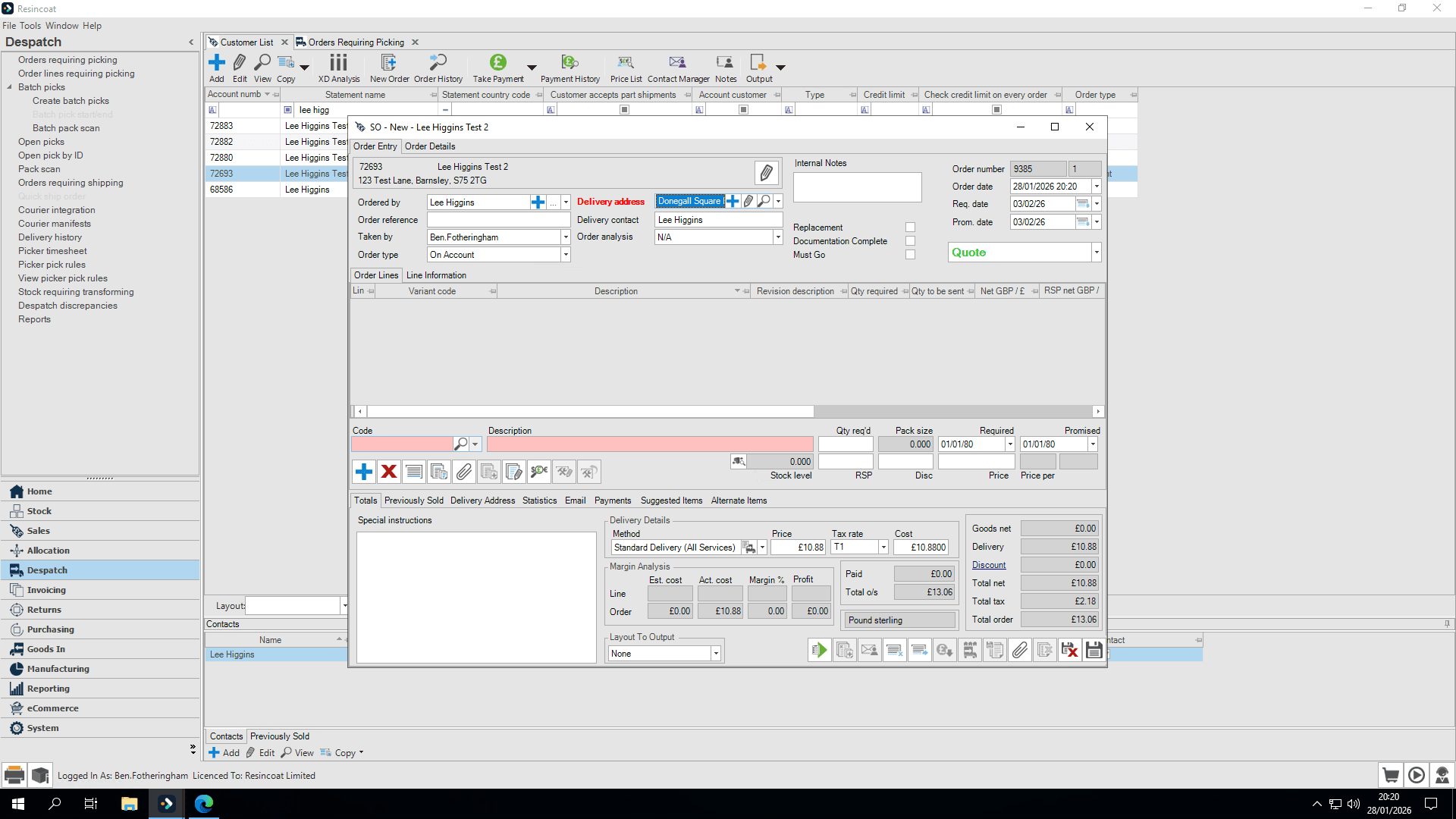Click the email order envelope icon

869,650
